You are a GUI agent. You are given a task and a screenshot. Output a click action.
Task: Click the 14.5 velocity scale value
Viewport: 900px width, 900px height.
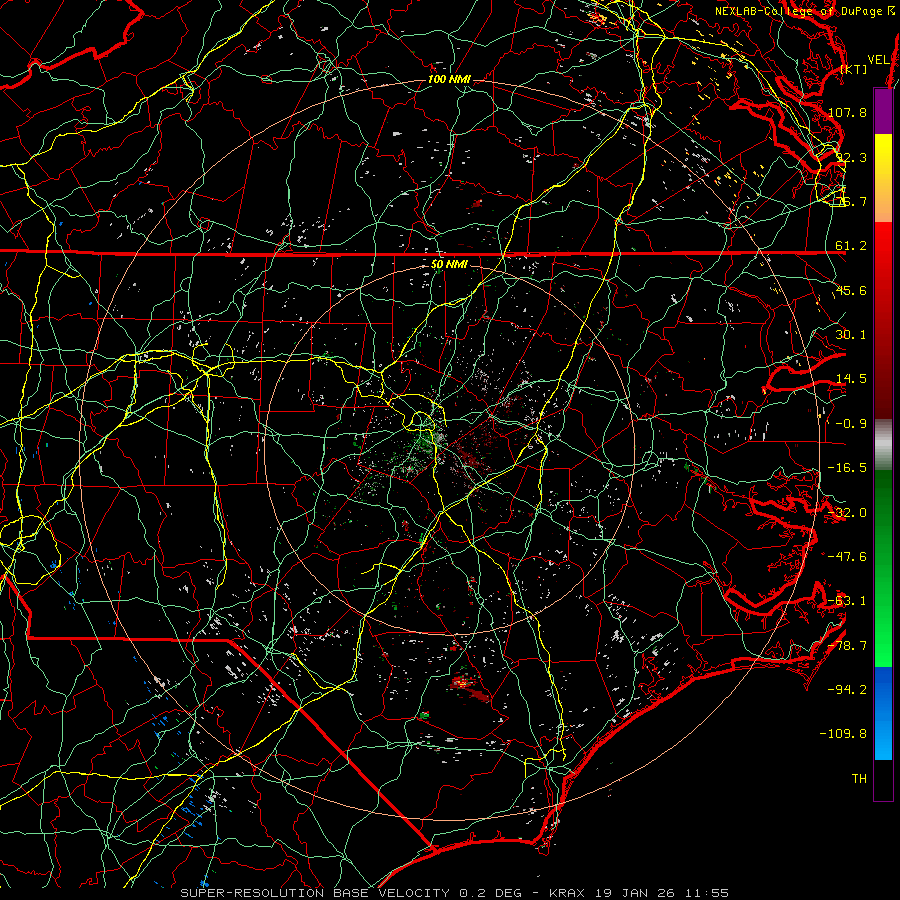click(x=851, y=379)
